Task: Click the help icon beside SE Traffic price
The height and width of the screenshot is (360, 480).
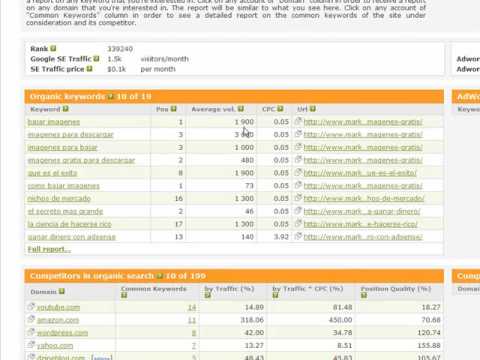Action: (89, 69)
